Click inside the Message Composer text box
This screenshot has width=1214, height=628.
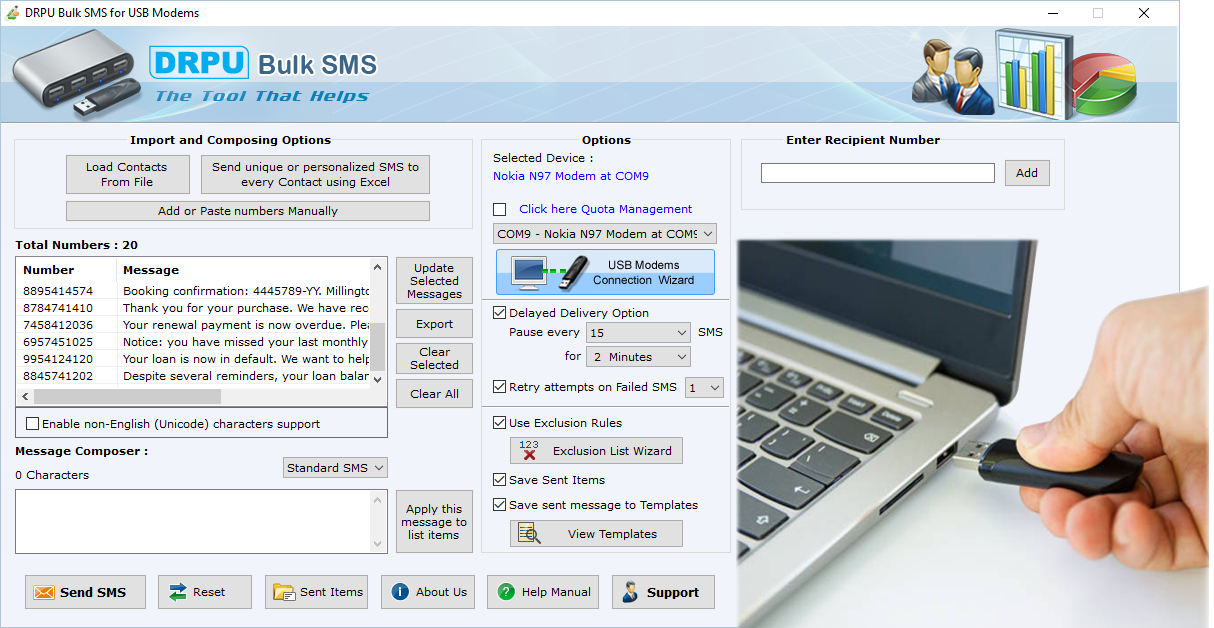pos(193,521)
